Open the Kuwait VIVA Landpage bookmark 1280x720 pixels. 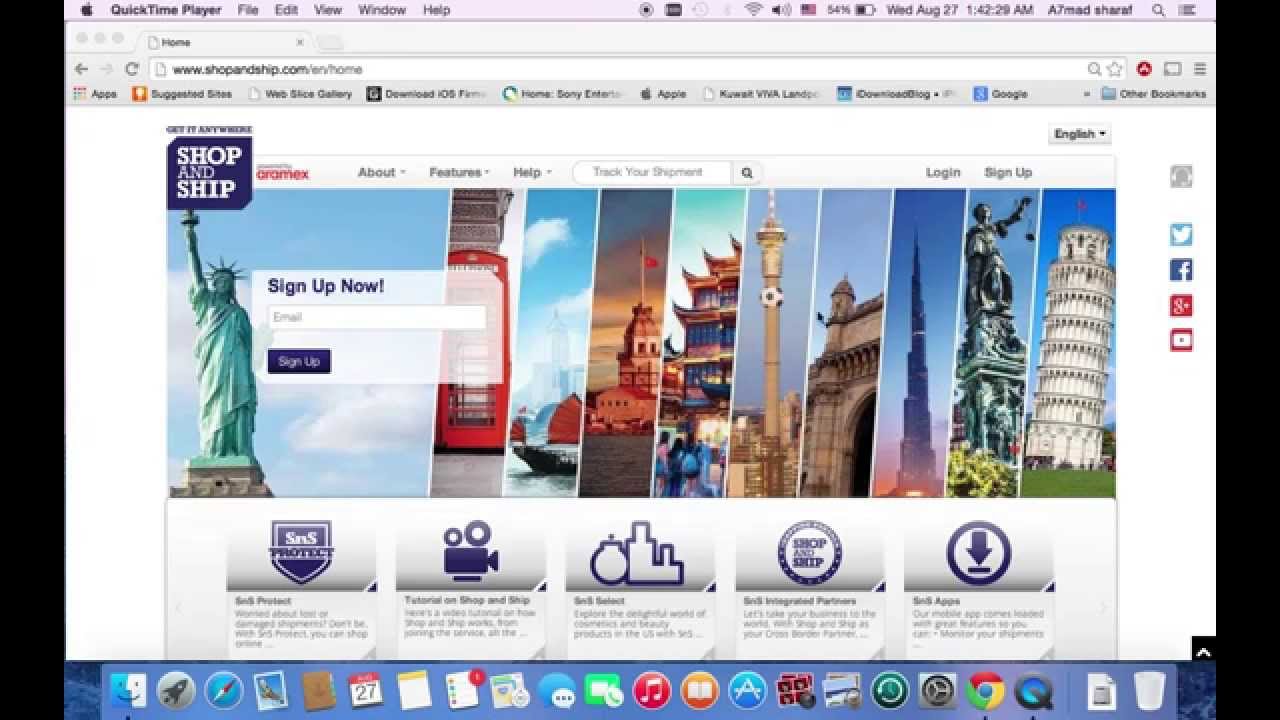(x=761, y=94)
